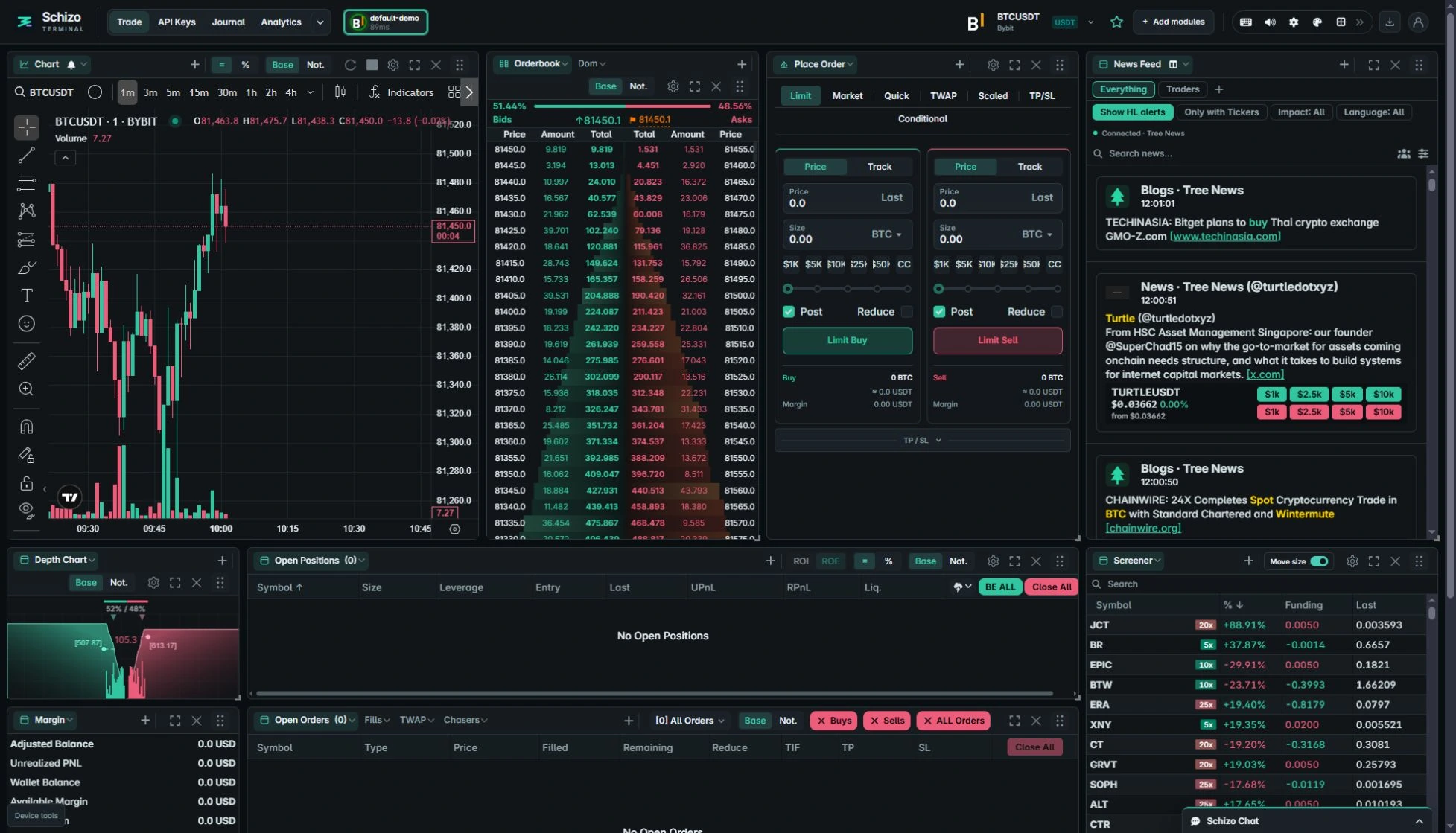Viewport: 1456px width, 833px height.
Task: Select the text annotation tool in chart
Action: coord(27,296)
